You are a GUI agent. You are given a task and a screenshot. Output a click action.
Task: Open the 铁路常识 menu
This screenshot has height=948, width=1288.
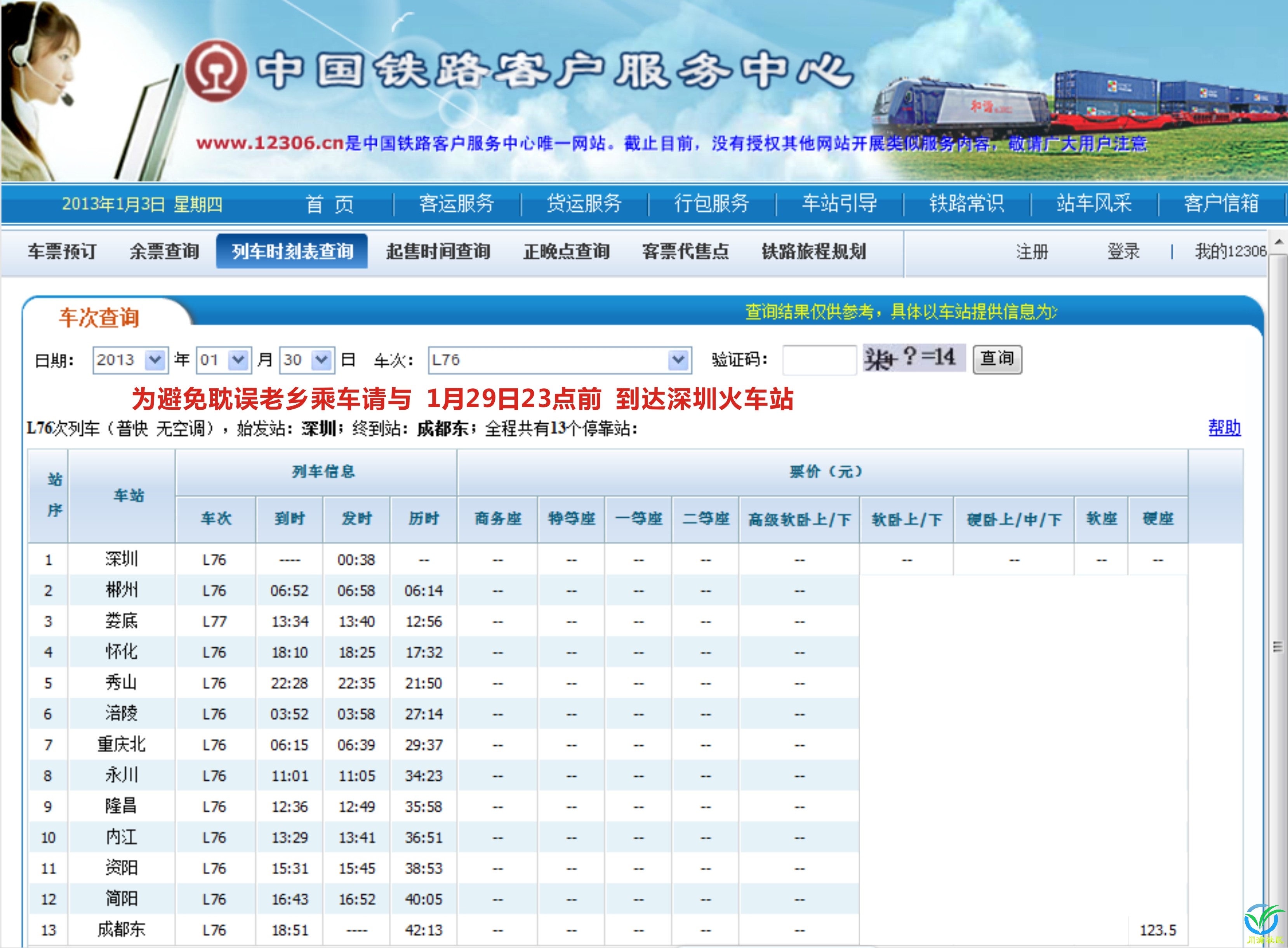coord(967,204)
